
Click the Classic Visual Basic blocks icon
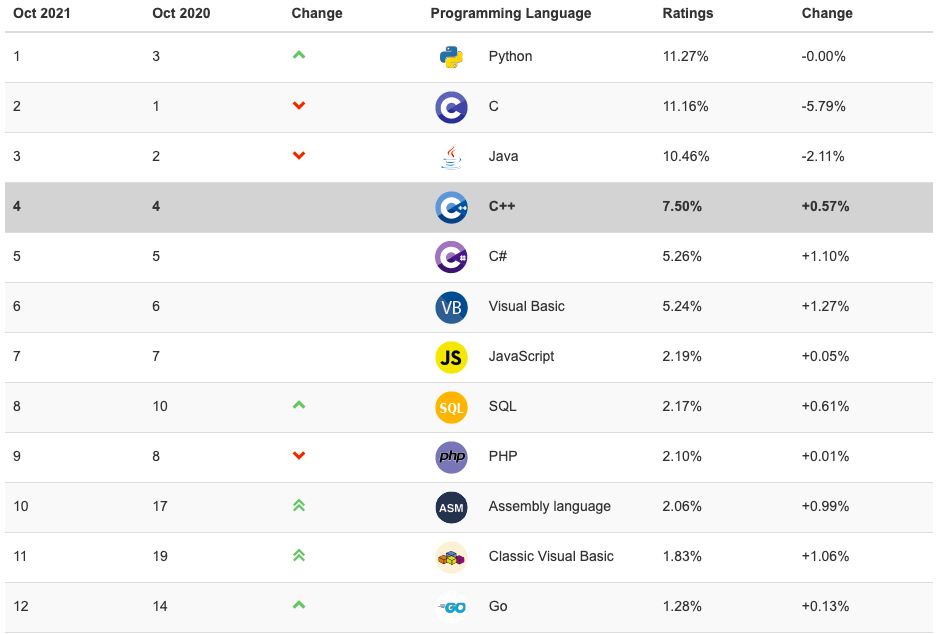(451, 557)
